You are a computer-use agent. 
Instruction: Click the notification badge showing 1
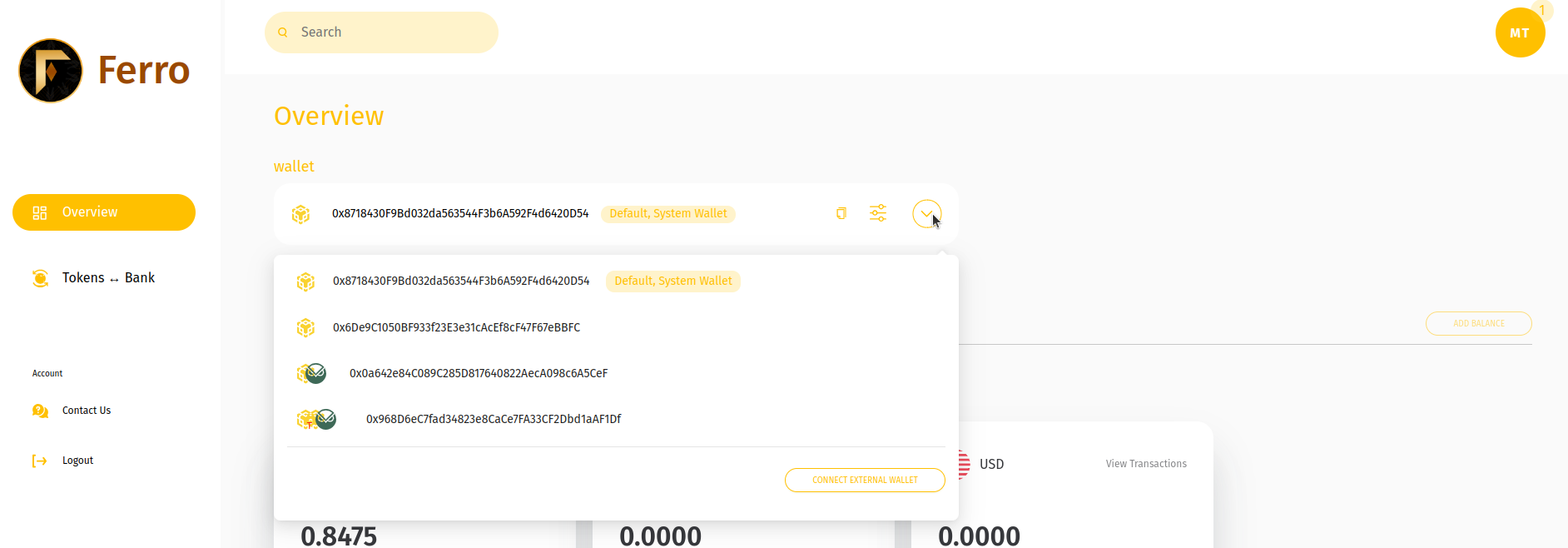point(1542,10)
